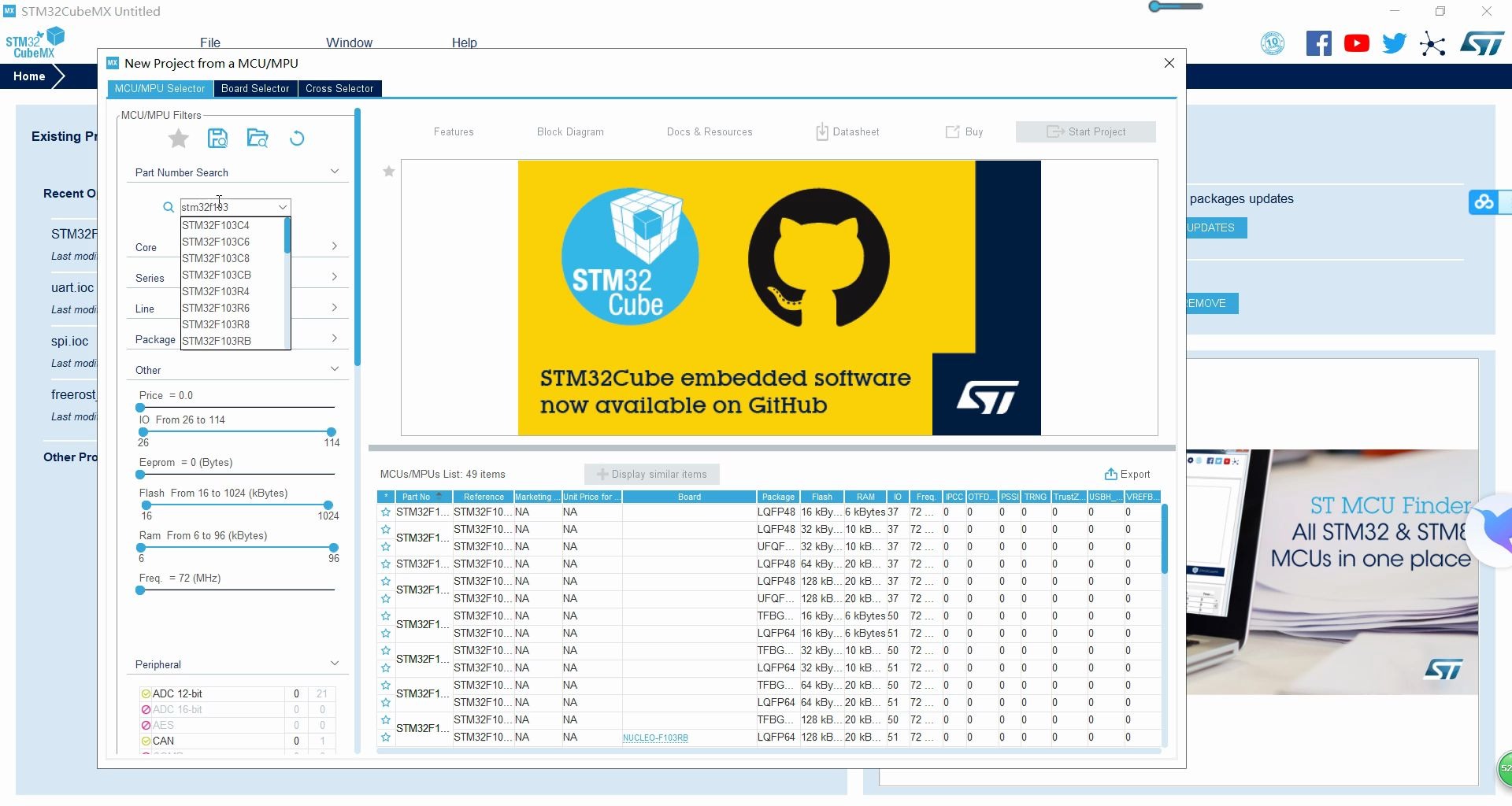Image resolution: width=1512 pixels, height=806 pixels.
Task: Load a saved search from file
Action: pyautogui.click(x=258, y=139)
